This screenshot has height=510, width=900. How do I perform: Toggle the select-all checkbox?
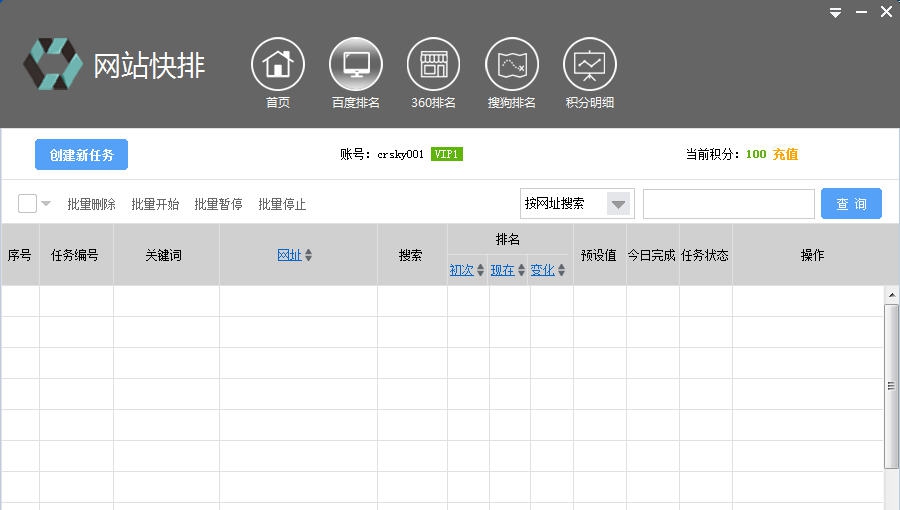[x=27, y=204]
